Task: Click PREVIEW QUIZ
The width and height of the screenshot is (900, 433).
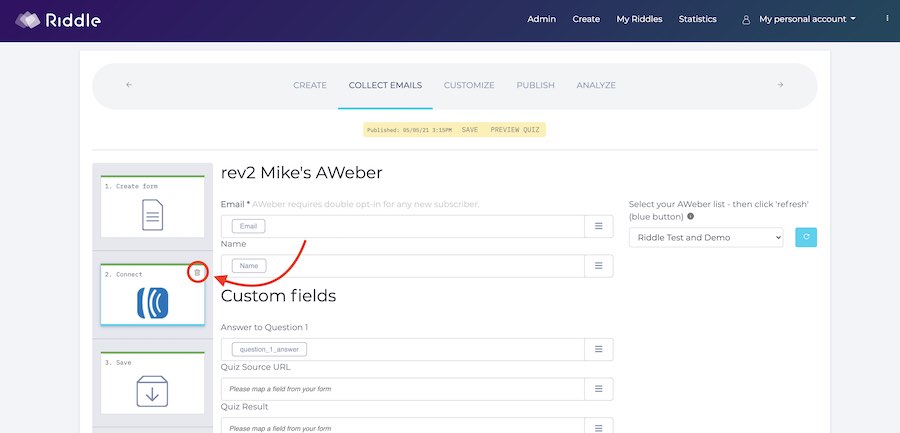Action: tap(515, 130)
